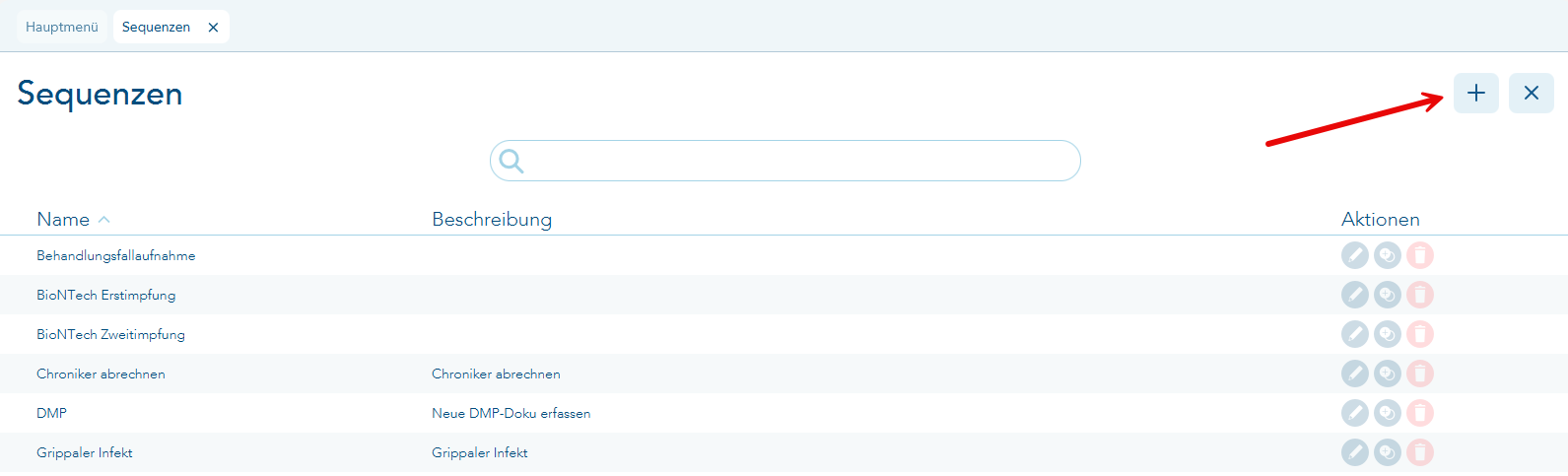1568x476 pixels.
Task: Duplicate Chroniker abrechnen sequence
Action: click(1388, 374)
